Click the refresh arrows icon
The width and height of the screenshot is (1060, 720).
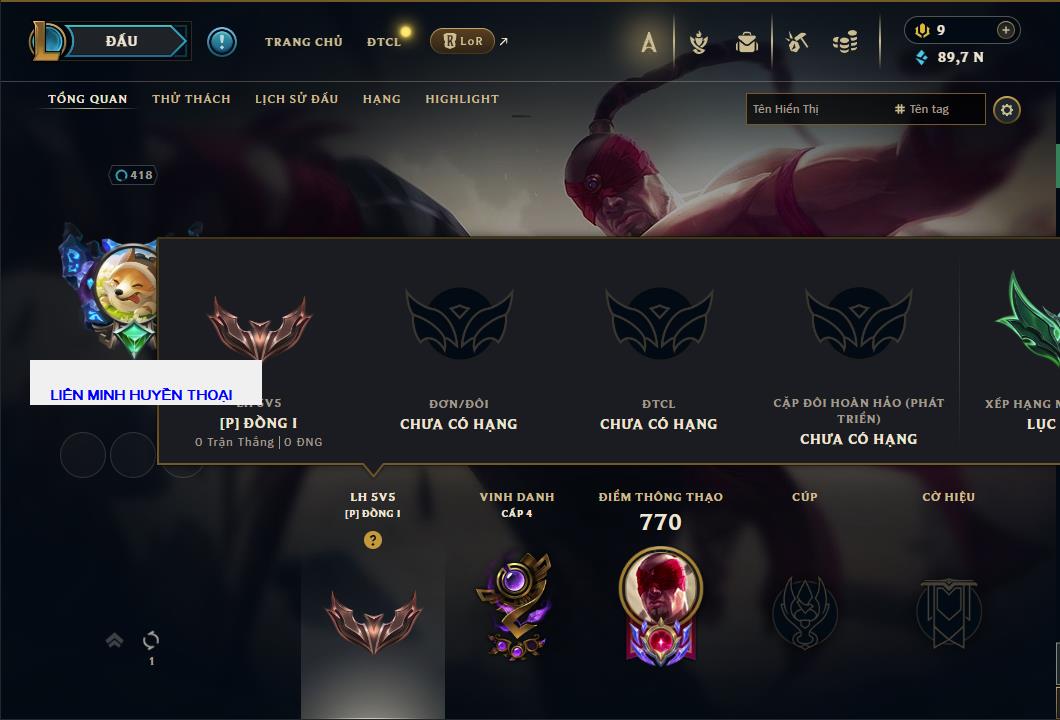coord(151,640)
